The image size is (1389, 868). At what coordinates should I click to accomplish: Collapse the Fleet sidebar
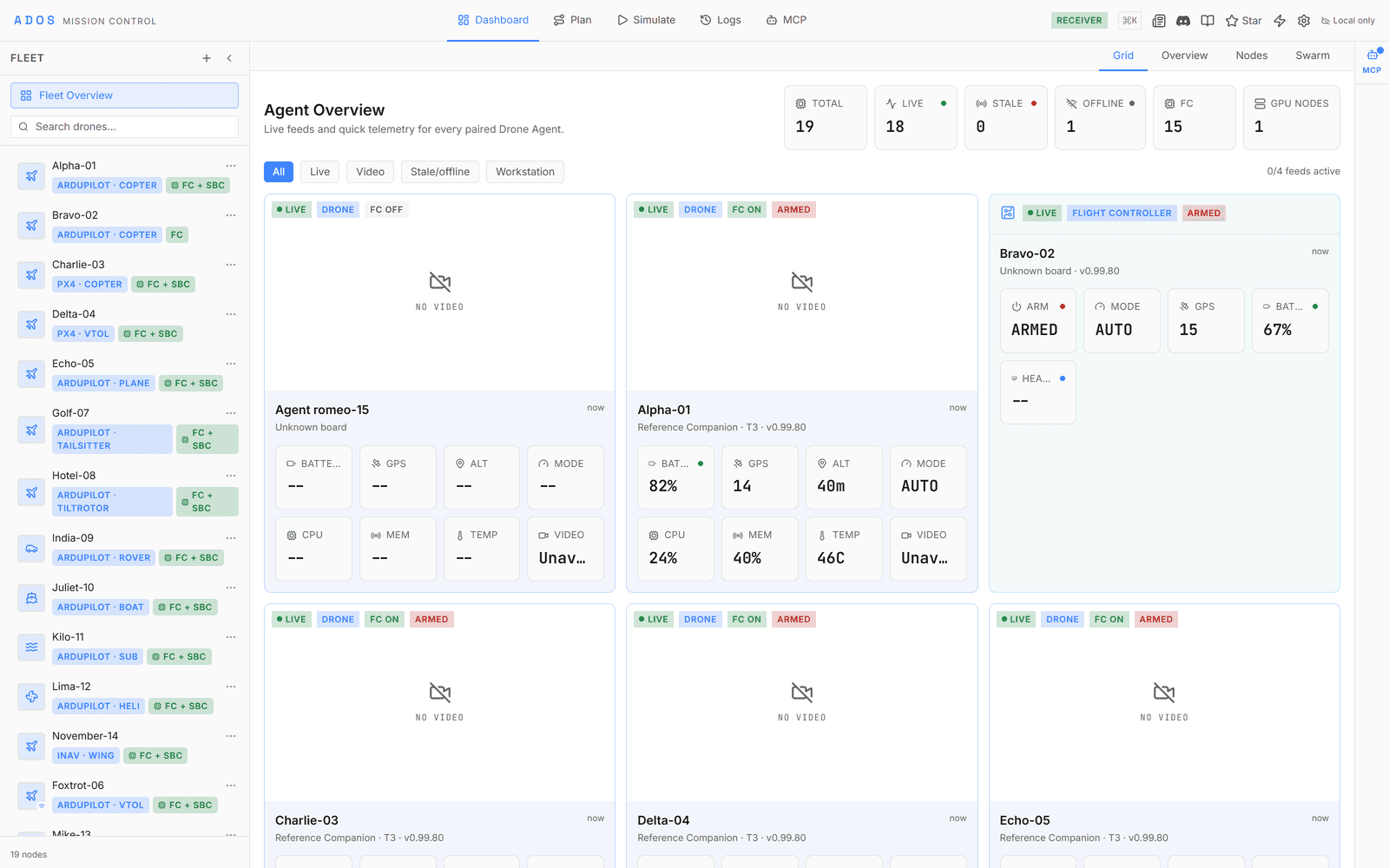(x=229, y=58)
